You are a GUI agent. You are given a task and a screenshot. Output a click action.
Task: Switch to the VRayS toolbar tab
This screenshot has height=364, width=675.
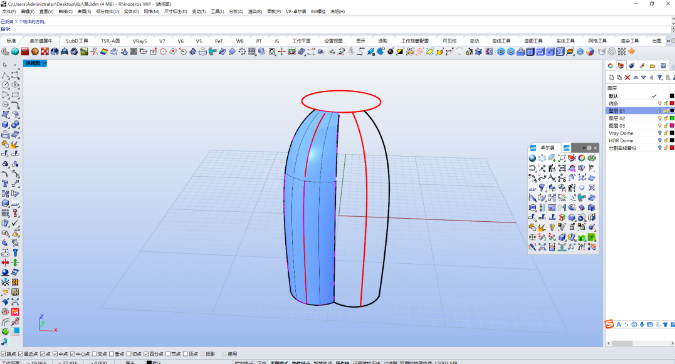pos(139,41)
